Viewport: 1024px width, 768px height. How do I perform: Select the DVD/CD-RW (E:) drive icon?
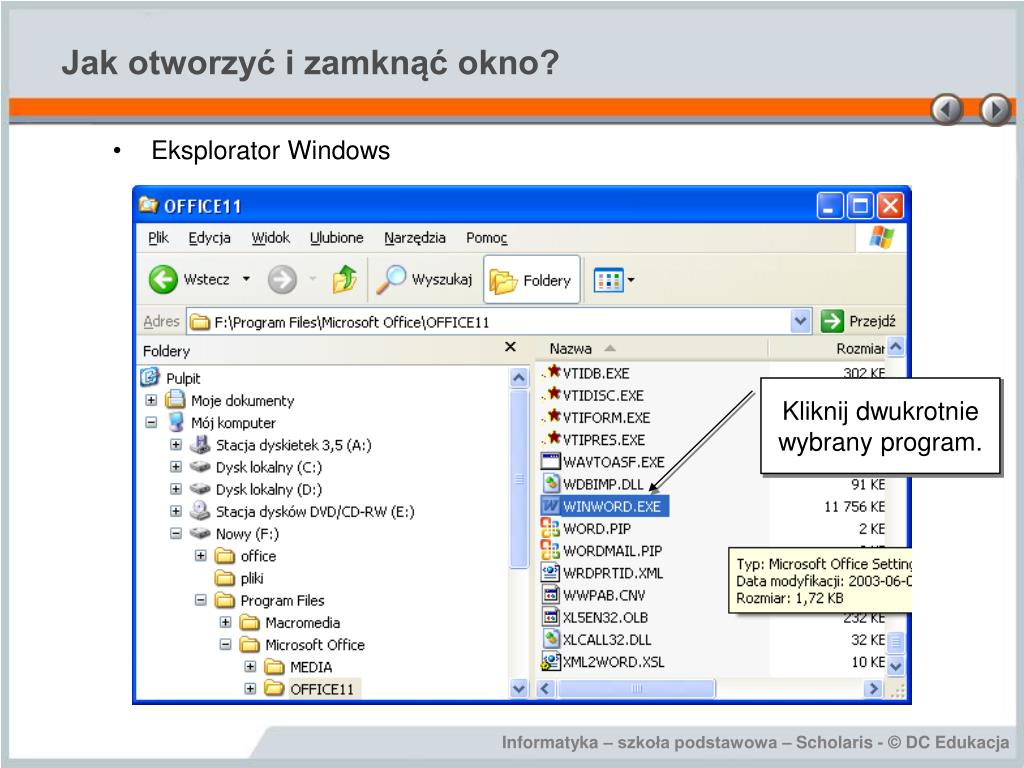click(200, 511)
